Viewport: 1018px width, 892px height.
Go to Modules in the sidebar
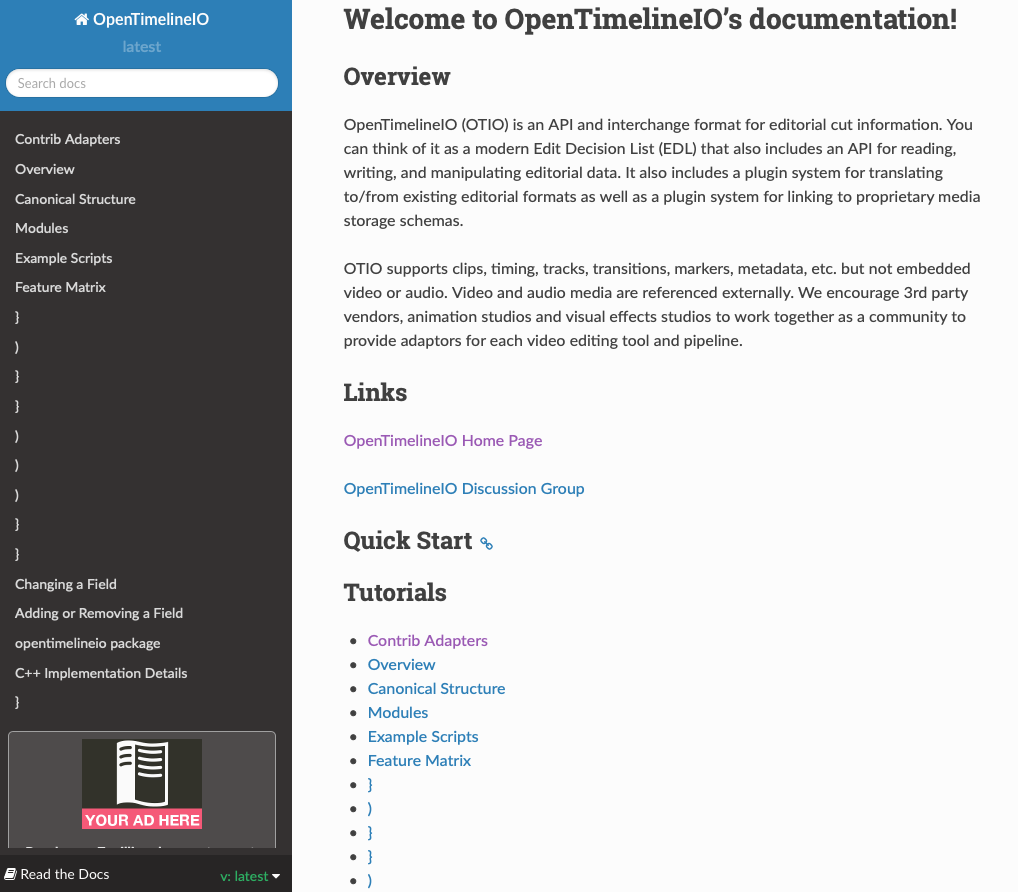tap(42, 228)
